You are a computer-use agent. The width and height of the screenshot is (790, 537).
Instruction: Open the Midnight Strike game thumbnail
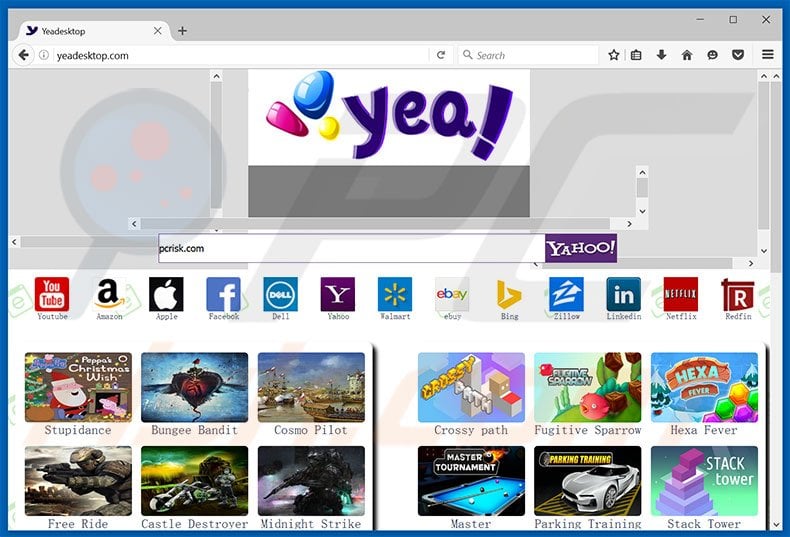click(x=311, y=481)
